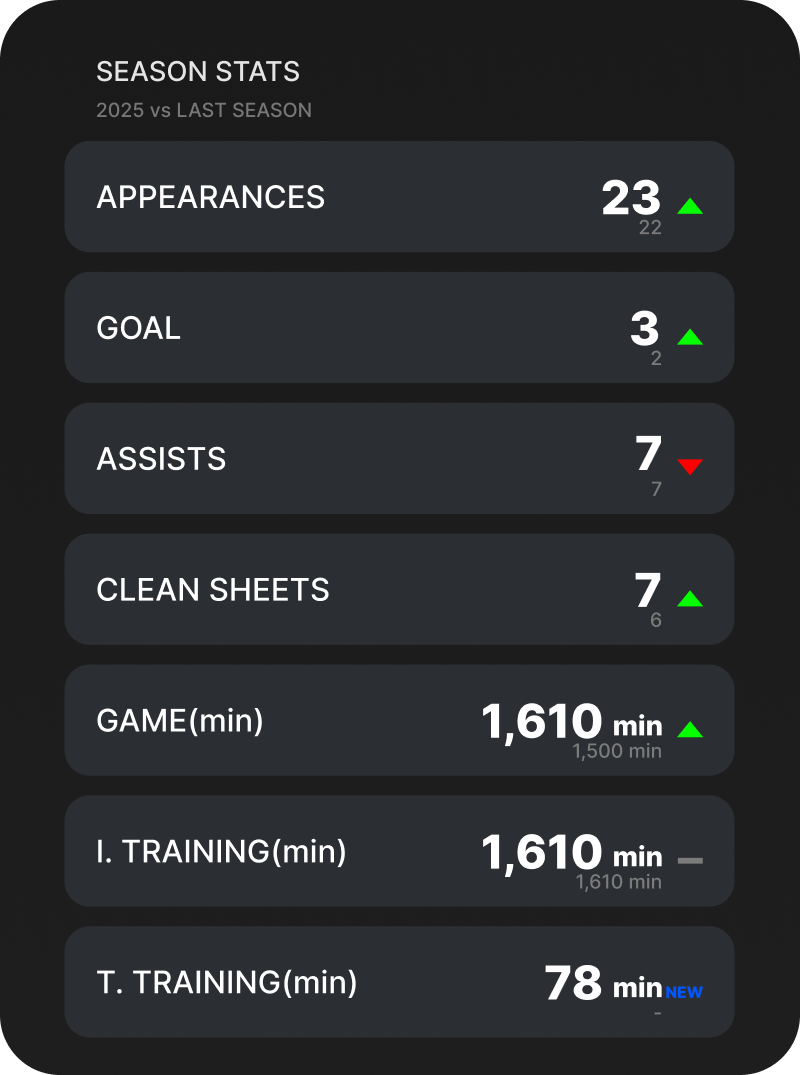
Task: Click the green trend arrow for GAME(min)
Action: [690, 729]
